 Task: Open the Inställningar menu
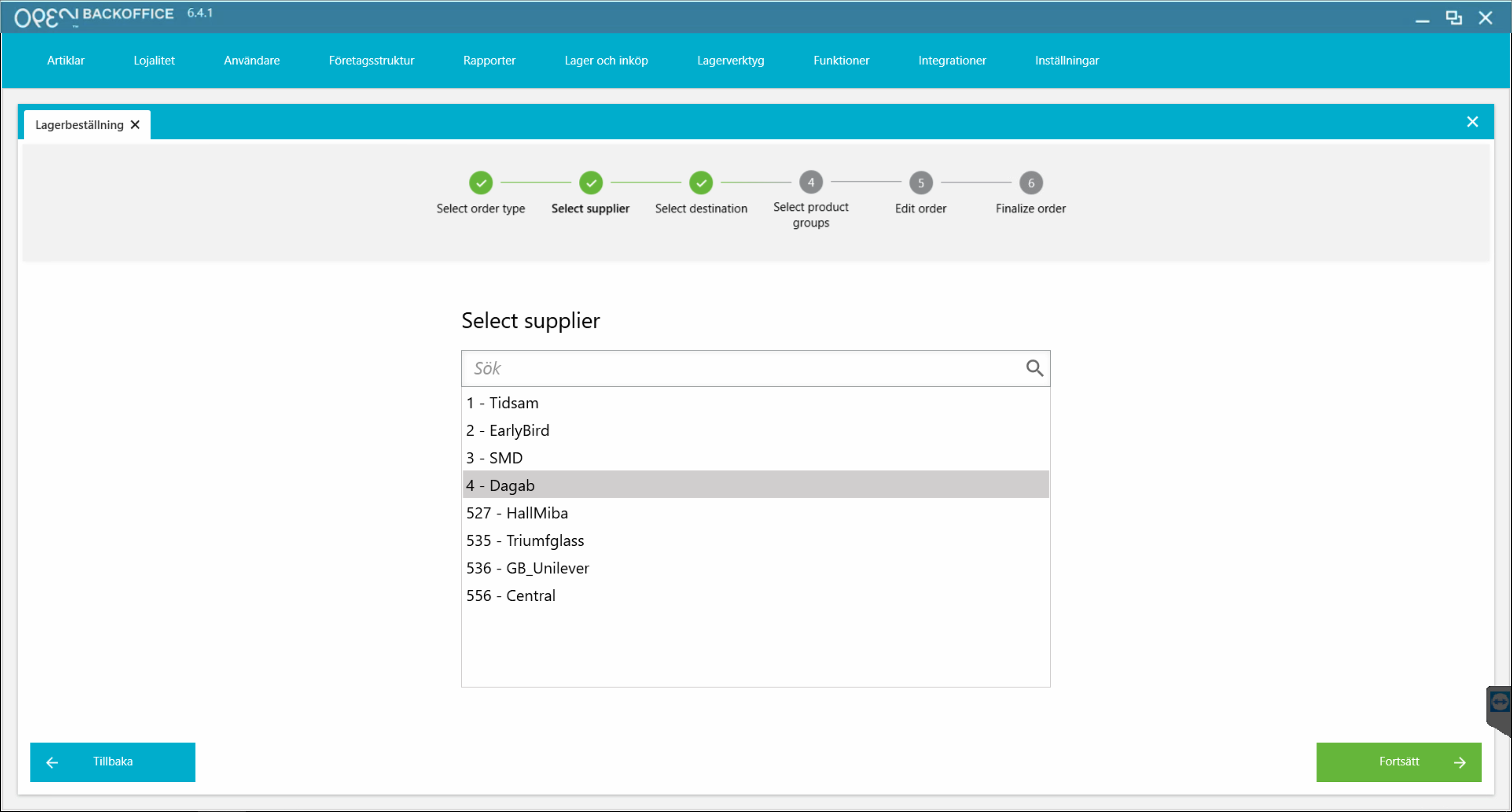coord(1067,60)
